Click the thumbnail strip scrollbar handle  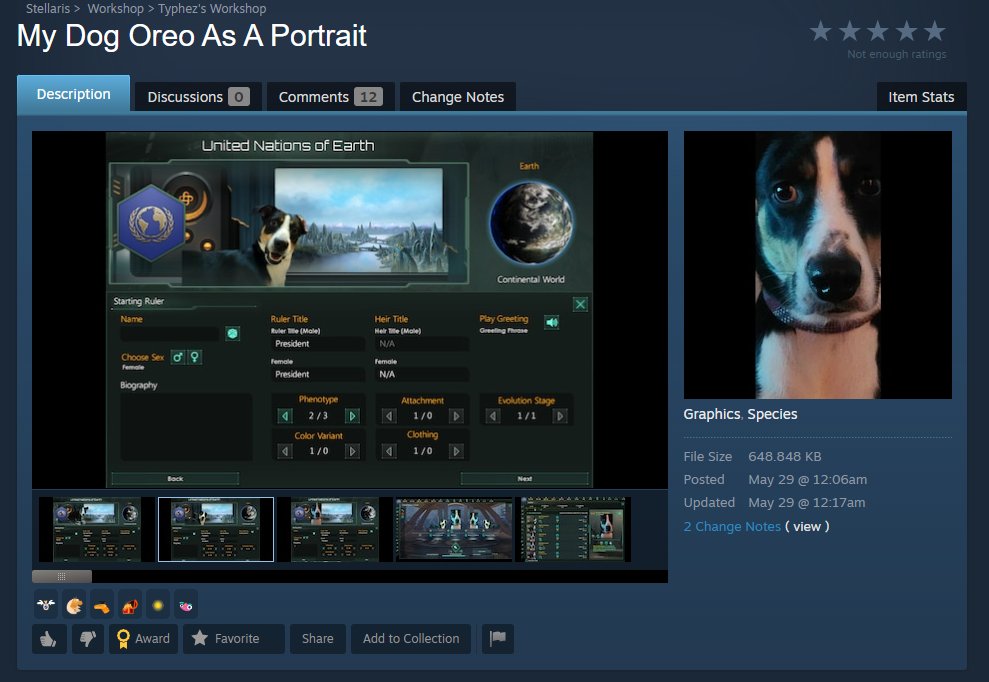tap(62, 576)
